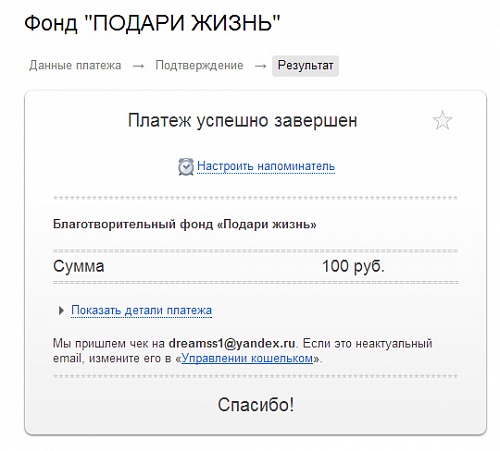Select the Результат step tab
Screen dimensions: 500x451
click(x=305, y=66)
